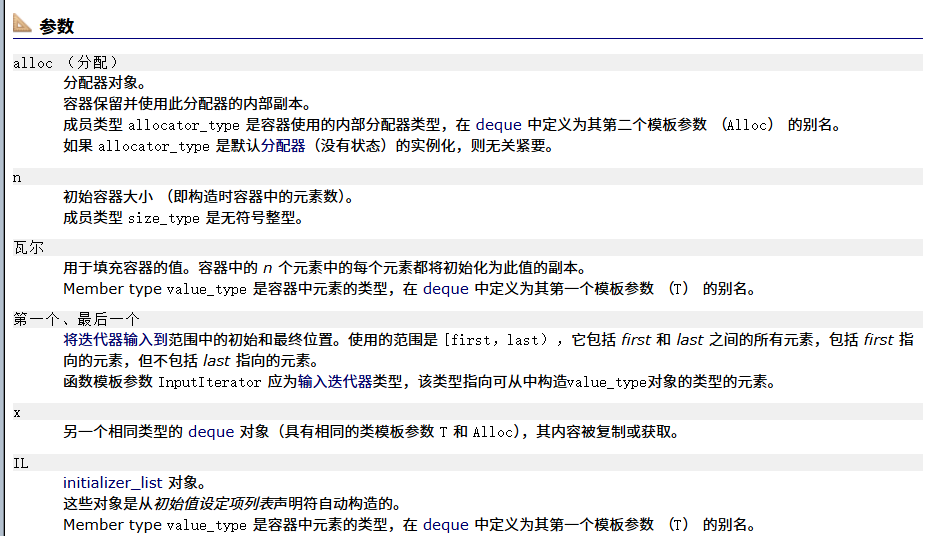Open the 输入迭代器 link after InputIterator
This screenshot has height=536, width=929.
(335, 382)
